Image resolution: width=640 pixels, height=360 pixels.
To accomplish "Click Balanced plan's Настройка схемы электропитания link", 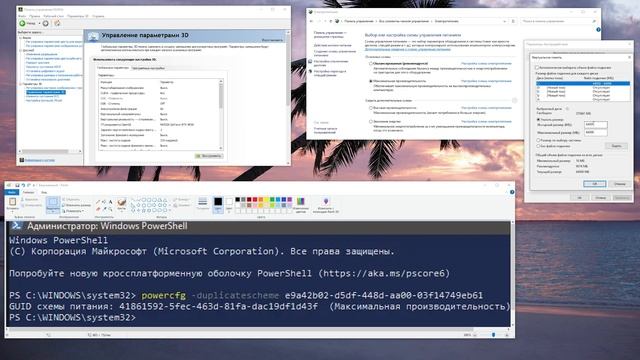I will (486, 64).
